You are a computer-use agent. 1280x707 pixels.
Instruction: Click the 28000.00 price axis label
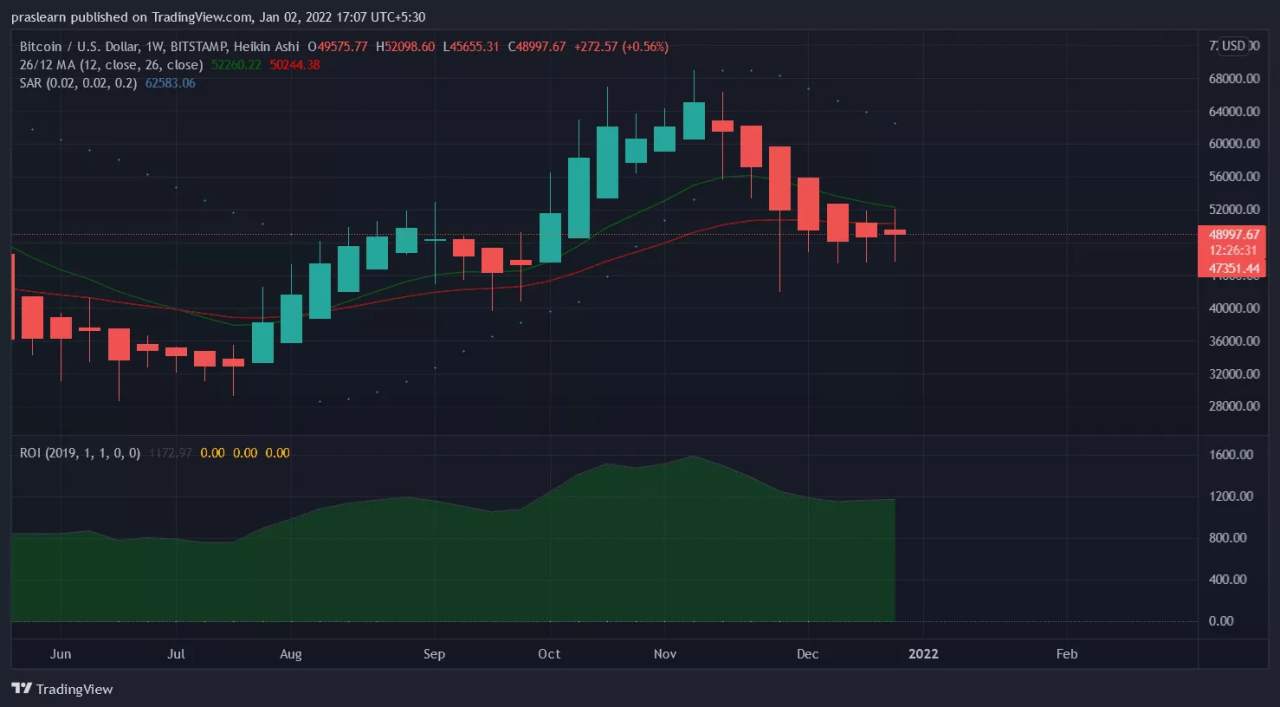(x=1232, y=407)
